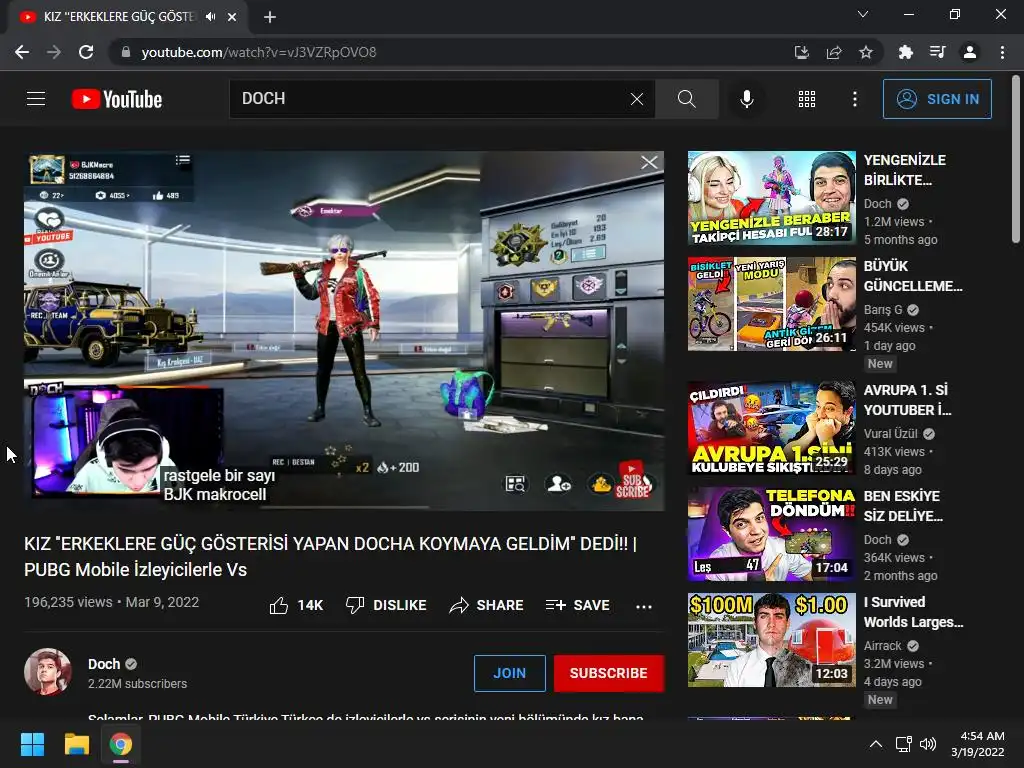Open Chrome profile avatar icon
Image resolution: width=1024 pixels, height=768 pixels.
tap(970, 52)
